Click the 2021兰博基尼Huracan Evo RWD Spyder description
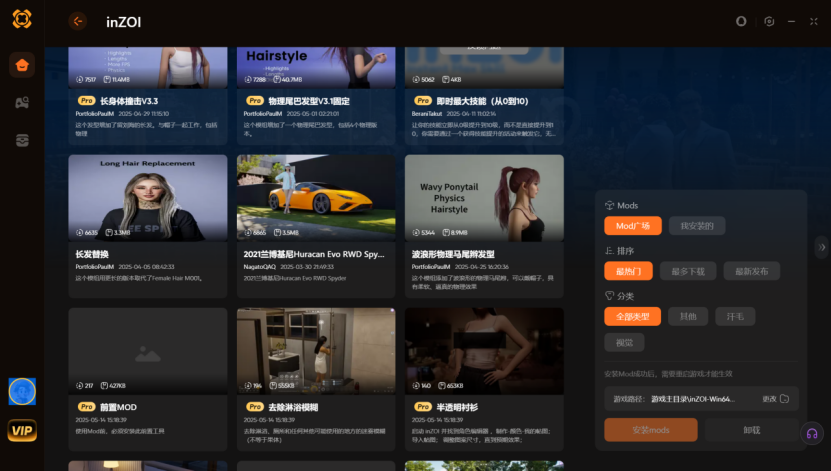This screenshot has height=471, width=831. click(295, 278)
